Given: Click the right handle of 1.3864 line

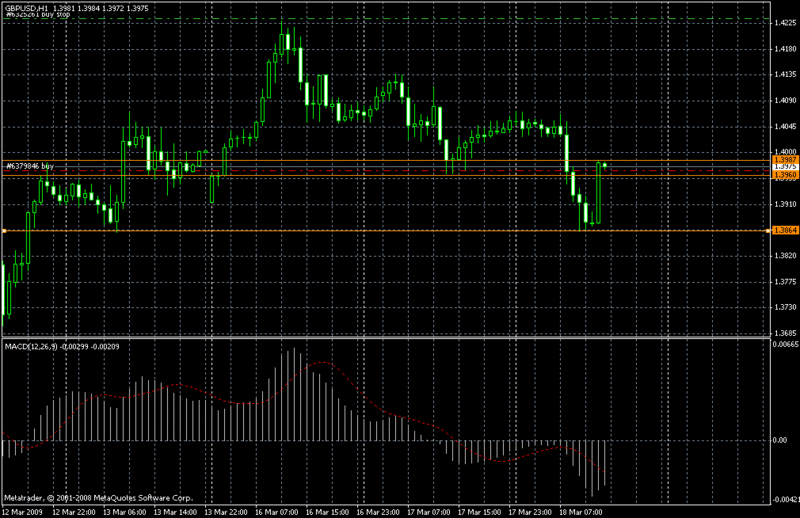Looking at the screenshot, I should 767,231.
